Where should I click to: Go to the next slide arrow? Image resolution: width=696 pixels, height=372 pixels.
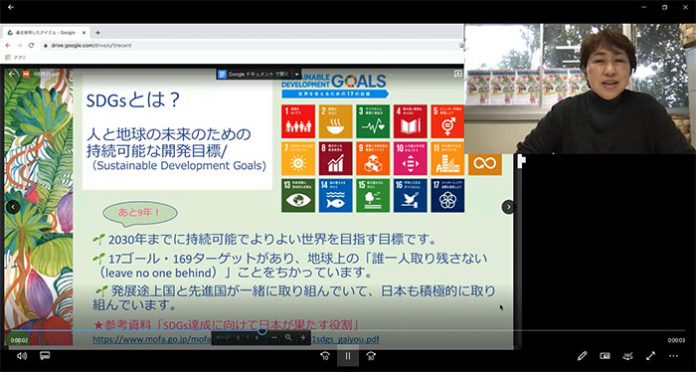point(508,207)
